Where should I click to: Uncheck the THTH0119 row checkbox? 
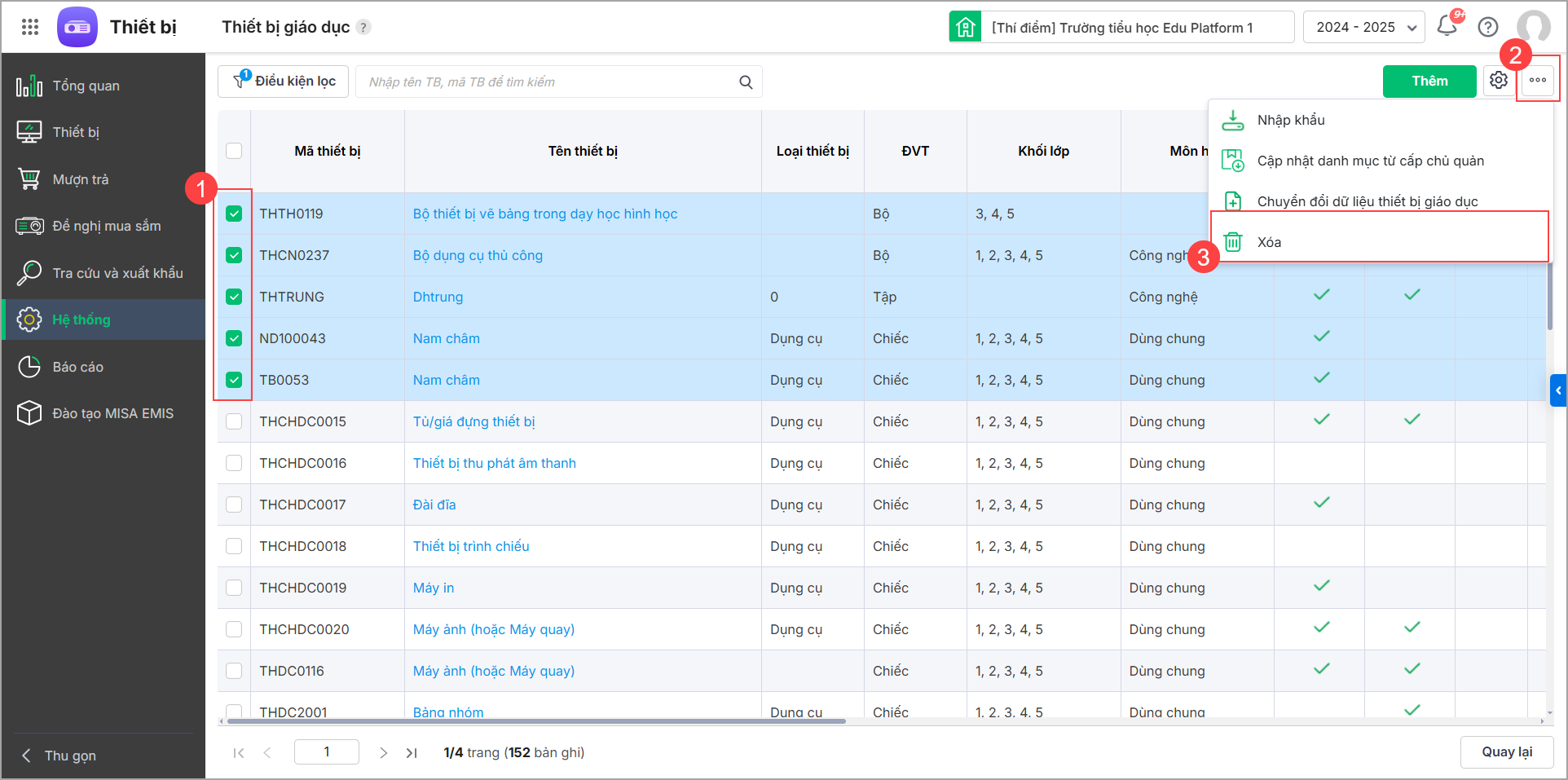[x=234, y=214]
